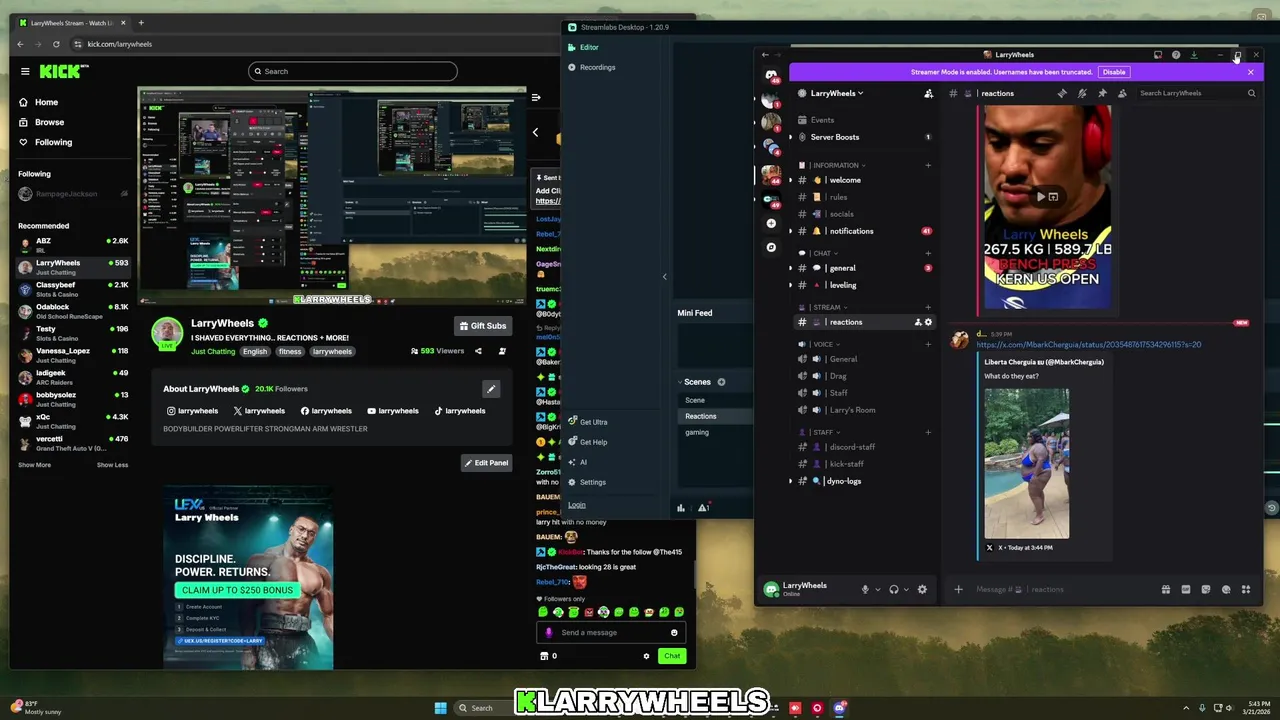Go to Kick Home
The height and width of the screenshot is (720, 1280).
tap(39, 102)
